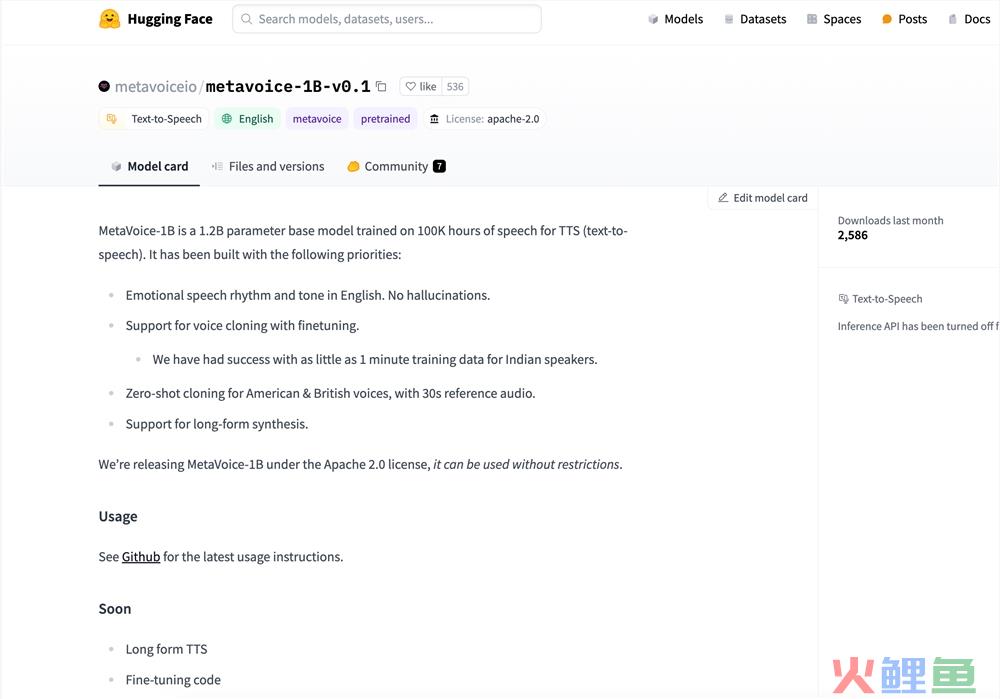
Task: Switch to the Model card tab
Action: coord(149,166)
